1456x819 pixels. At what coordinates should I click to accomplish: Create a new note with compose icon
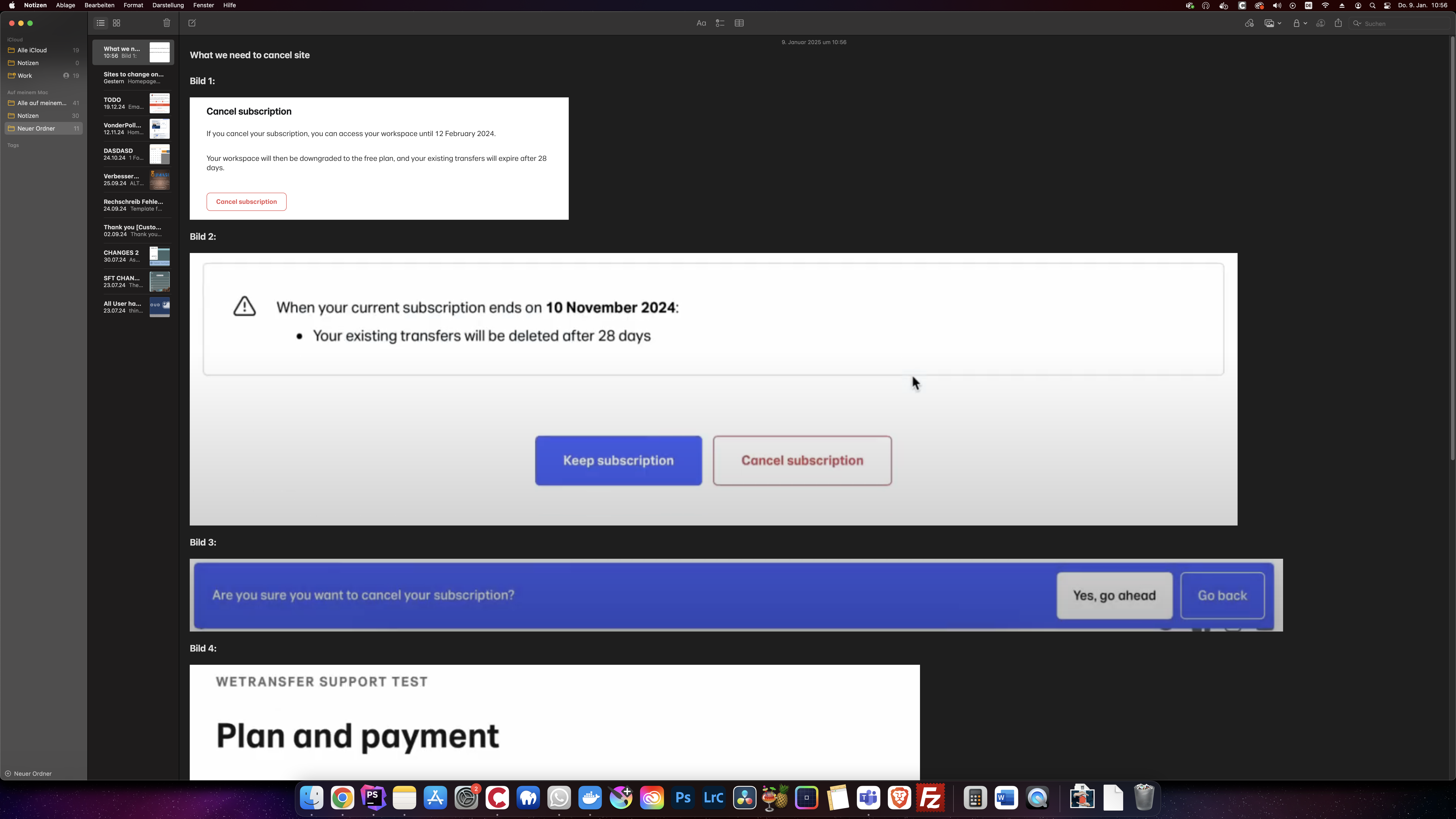click(192, 23)
